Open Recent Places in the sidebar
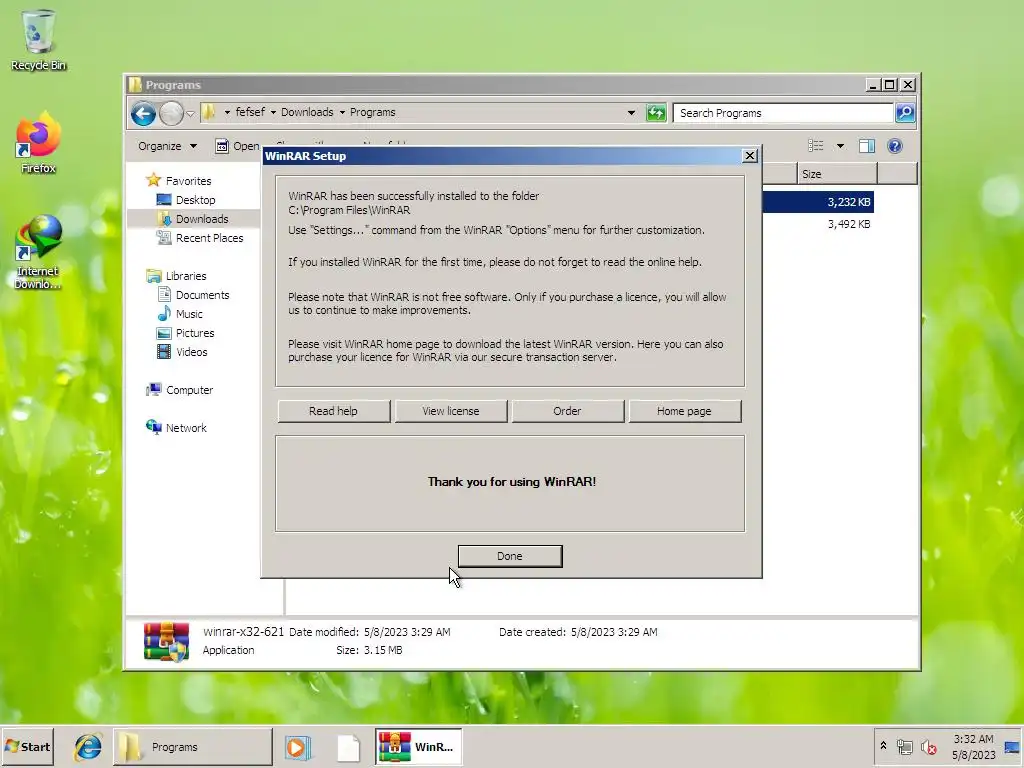This screenshot has width=1024, height=768. point(200,238)
